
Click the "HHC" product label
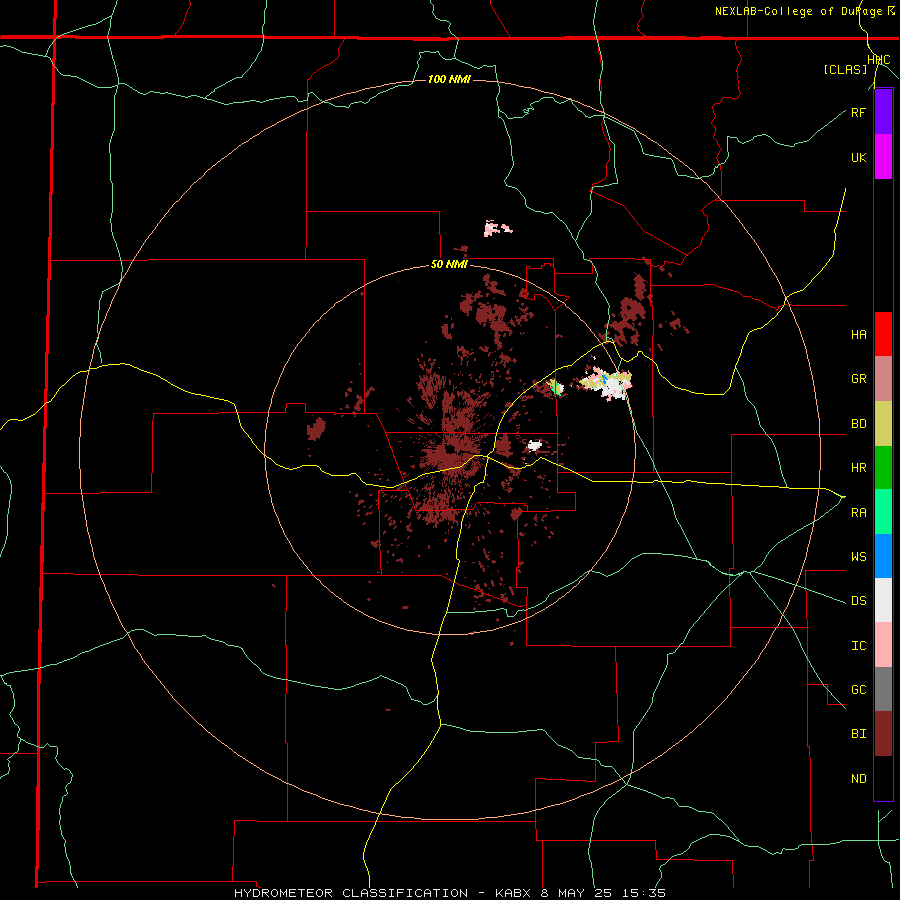tap(879, 60)
